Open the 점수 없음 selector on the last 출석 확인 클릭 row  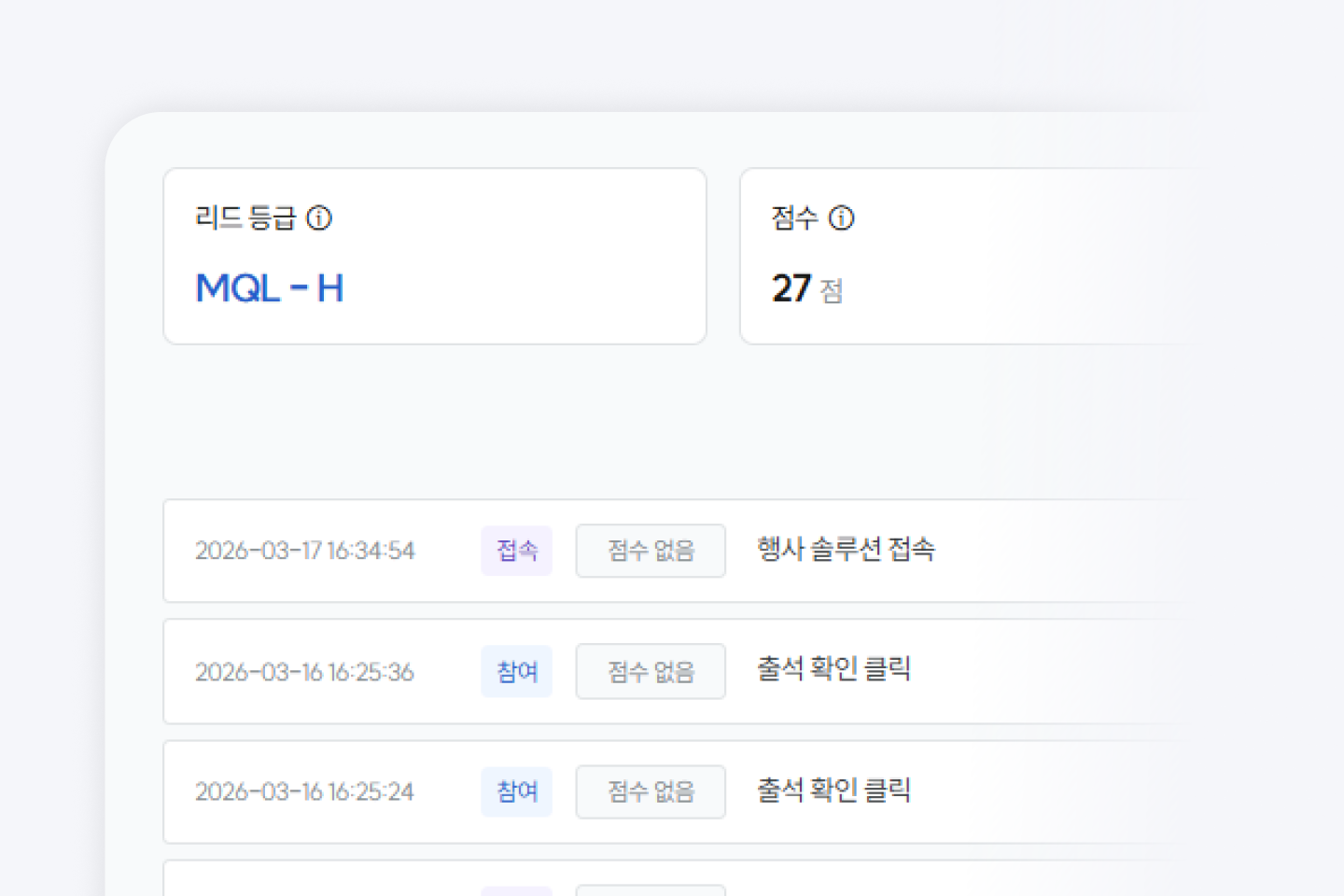tap(651, 791)
